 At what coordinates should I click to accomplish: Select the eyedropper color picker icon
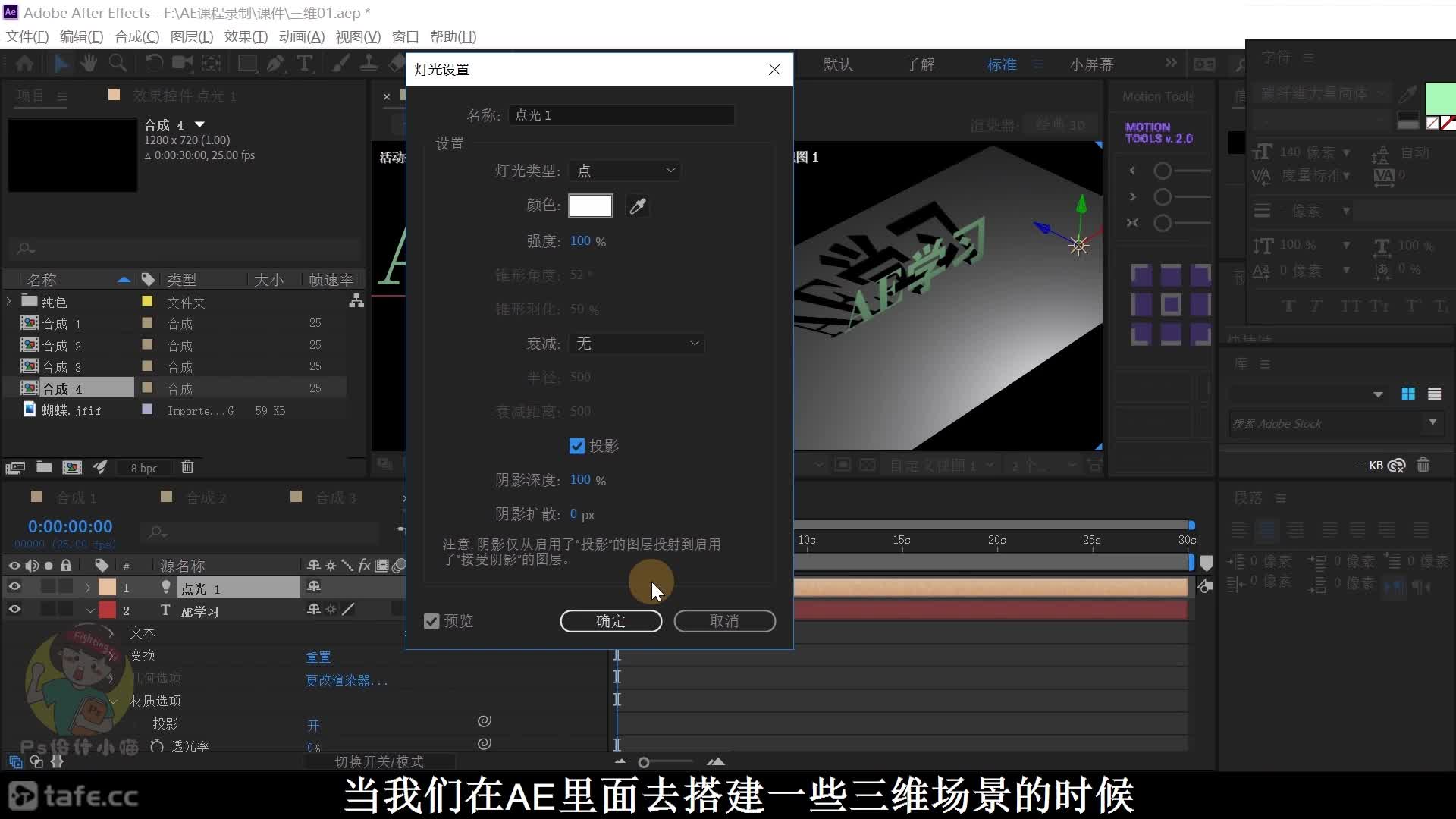point(637,206)
